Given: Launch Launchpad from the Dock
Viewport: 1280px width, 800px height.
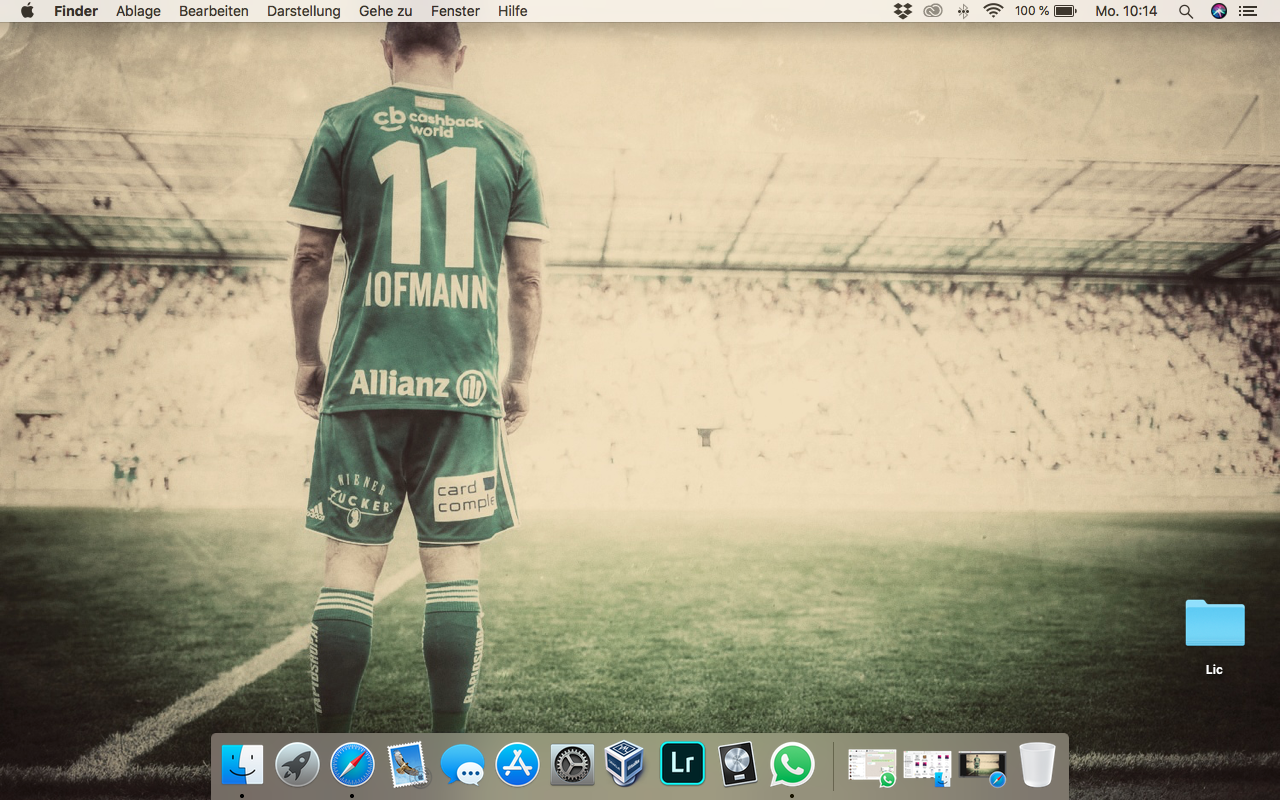Looking at the screenshot, I should coord(297,765).
